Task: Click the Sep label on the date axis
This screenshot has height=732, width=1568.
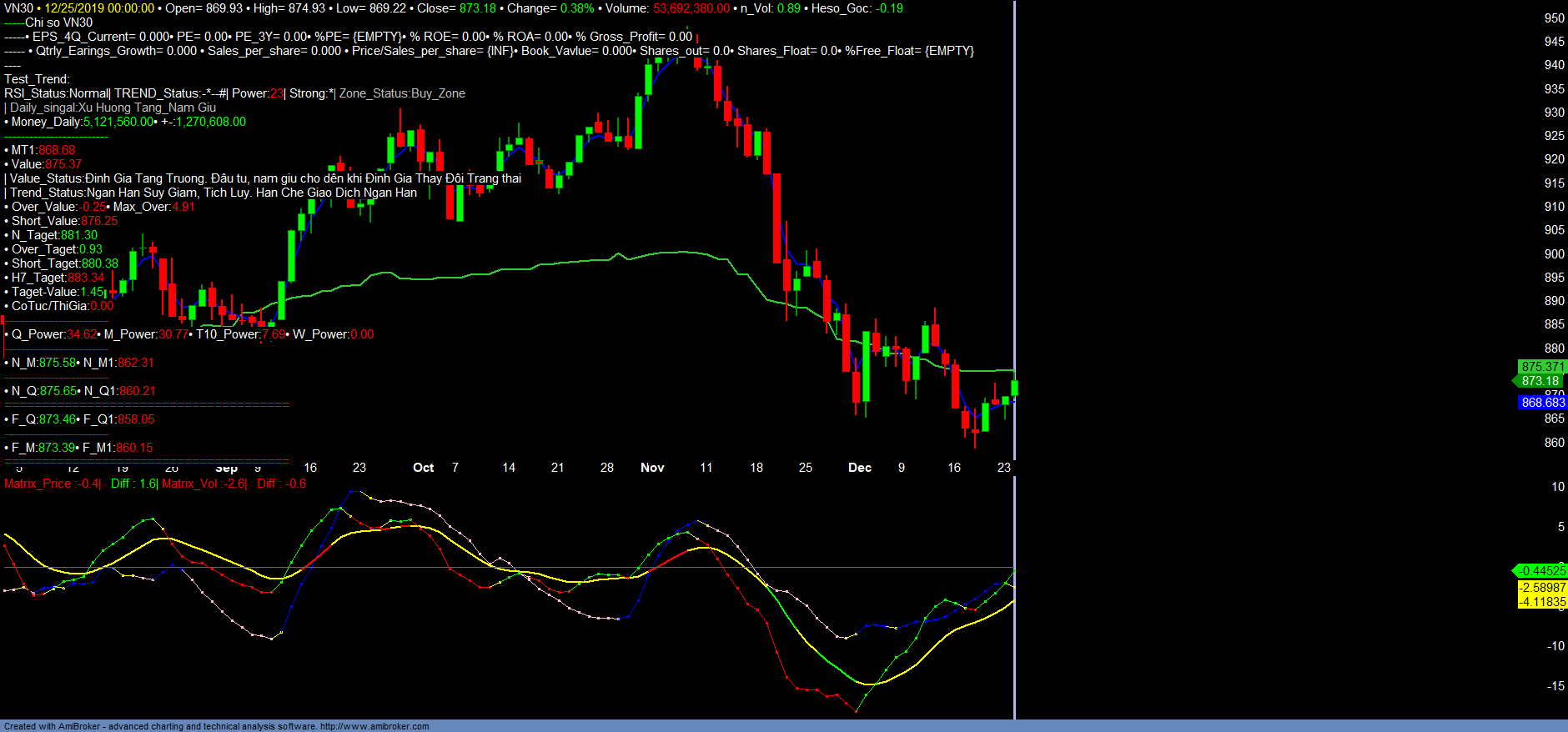Action: tap(227, 469)
